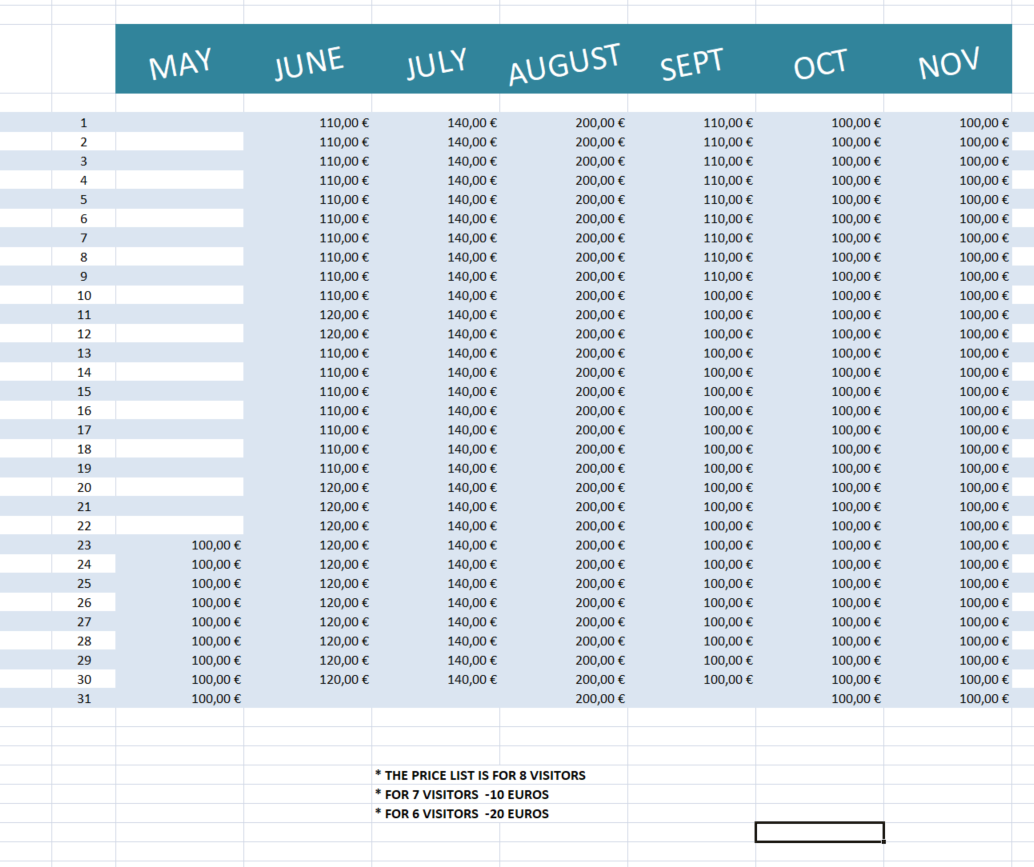Viewport: 1034px width, 867px height.
Task: Select June price 120,00 € on day 11
Action: 344,314
